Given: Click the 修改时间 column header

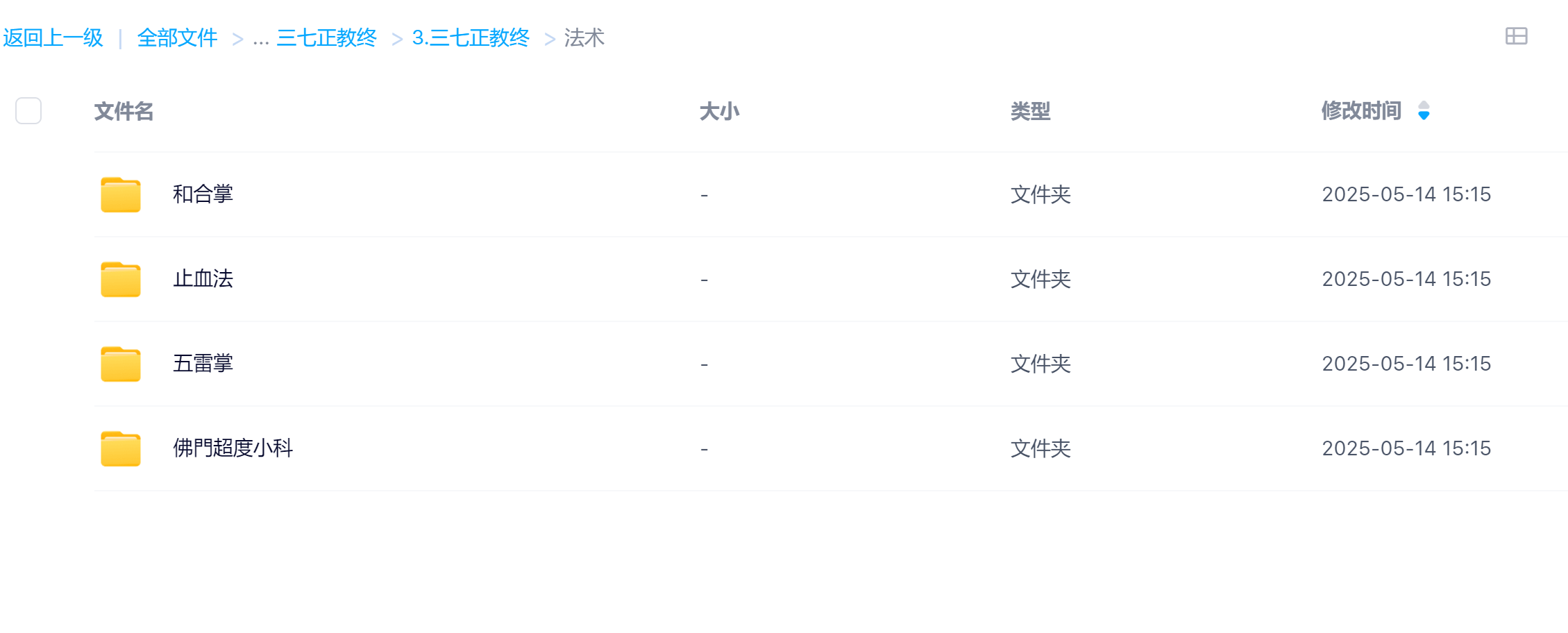Looking at the screenshot, I should [1361, 111].
